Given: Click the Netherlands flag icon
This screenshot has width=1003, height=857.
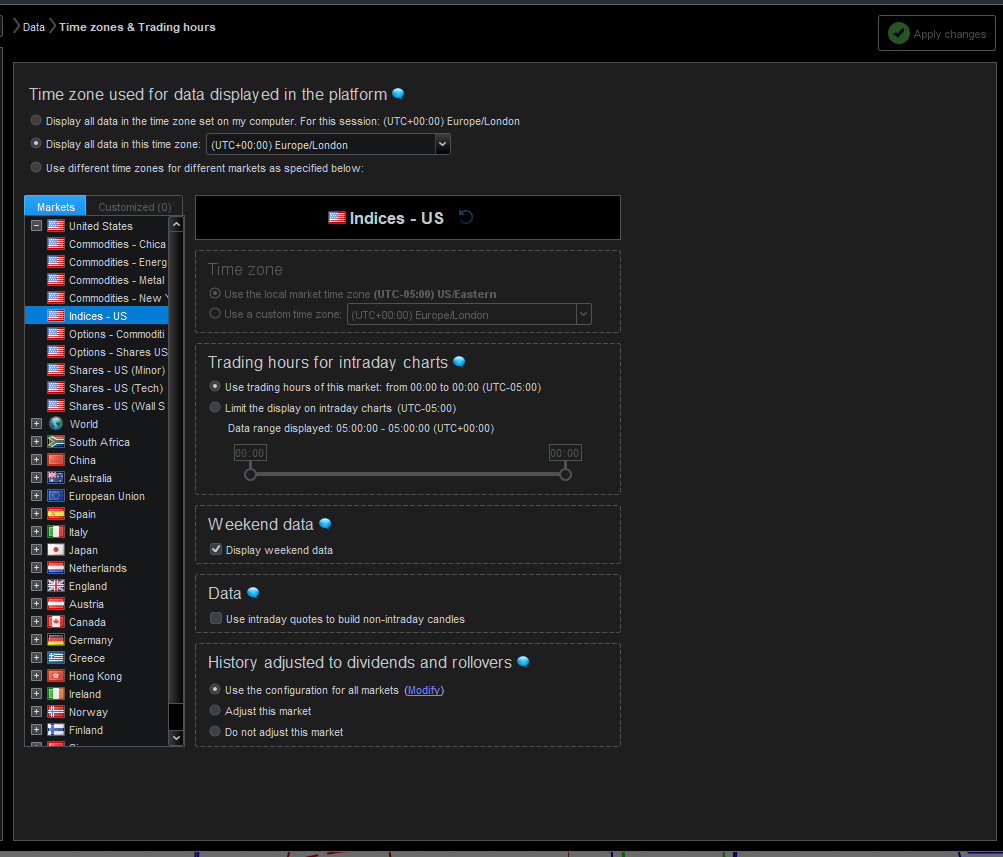Looking at the screenshot, I should pos(56,567).
